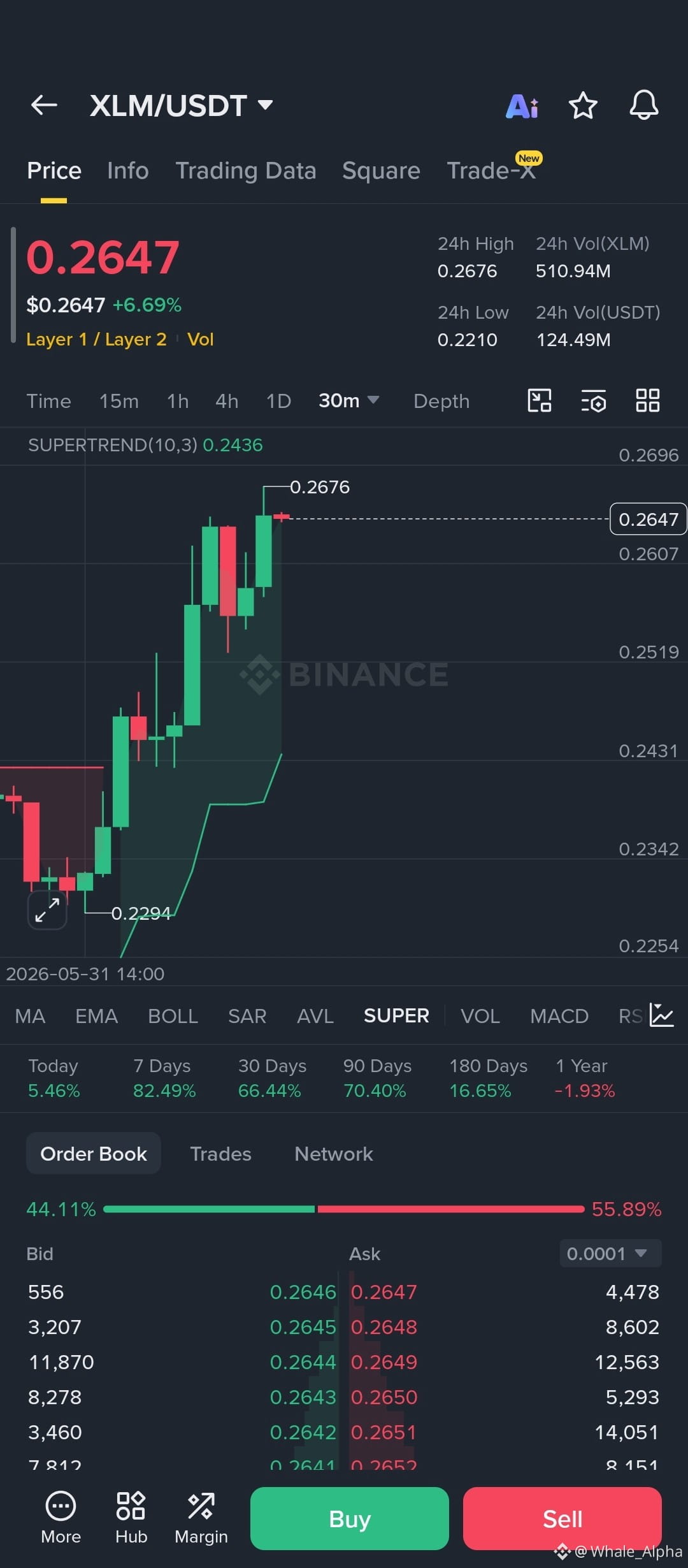Switch to the Price tab
Screen dimensions: 688x1568
coord(54,171)
